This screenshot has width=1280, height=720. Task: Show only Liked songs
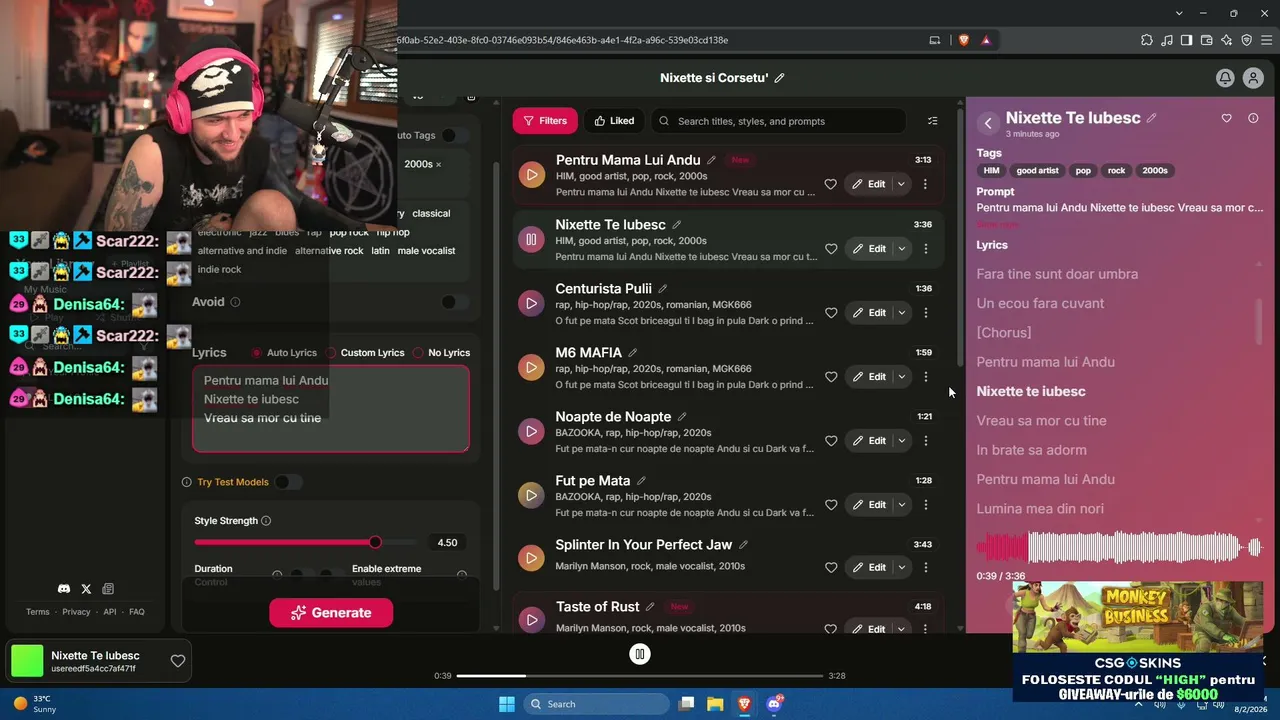coord(614,121)
